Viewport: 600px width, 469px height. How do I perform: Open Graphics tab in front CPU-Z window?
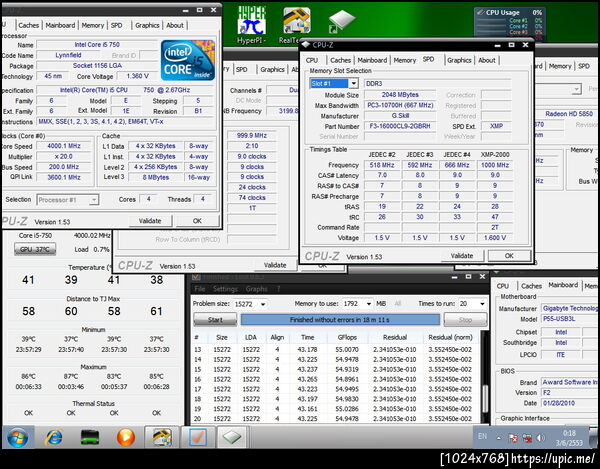459,60
